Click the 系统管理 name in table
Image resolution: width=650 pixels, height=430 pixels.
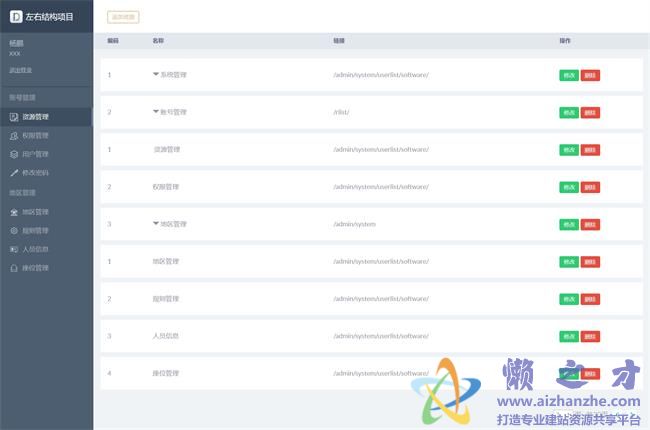pyautogui.click(x=174, y=75)
